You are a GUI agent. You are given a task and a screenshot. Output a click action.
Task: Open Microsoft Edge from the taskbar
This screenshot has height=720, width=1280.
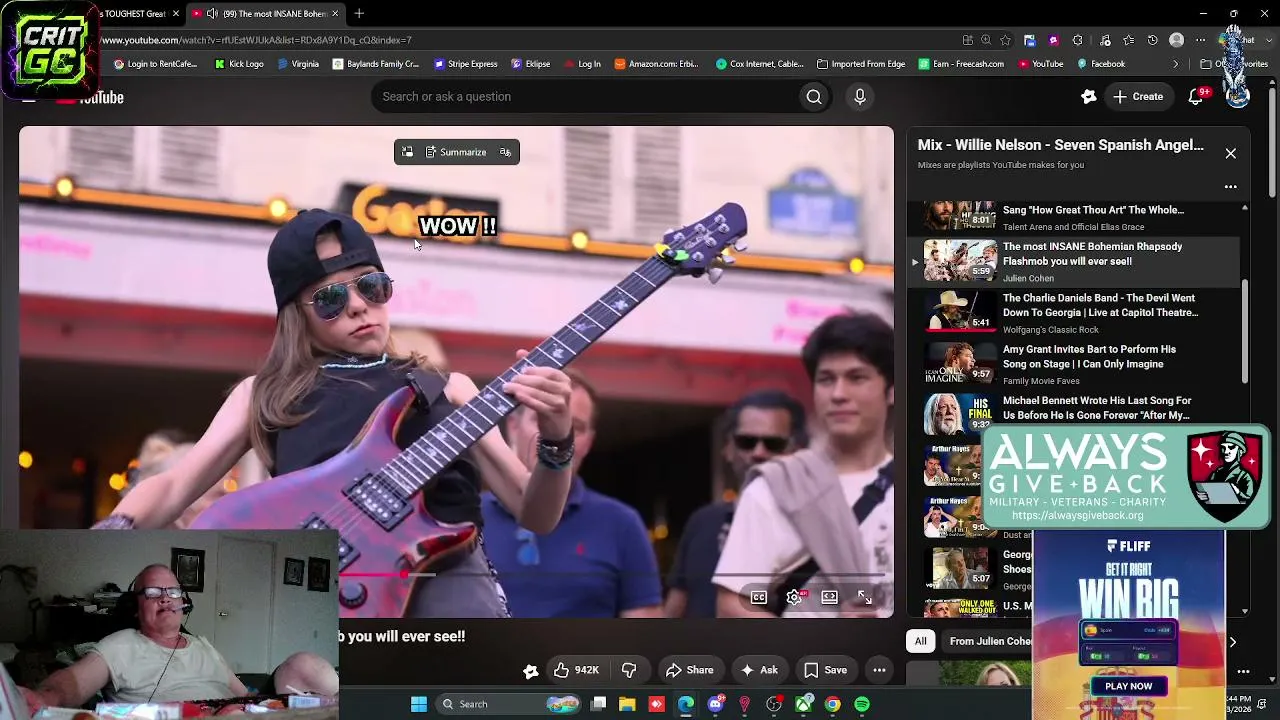(x=686, y=704)
